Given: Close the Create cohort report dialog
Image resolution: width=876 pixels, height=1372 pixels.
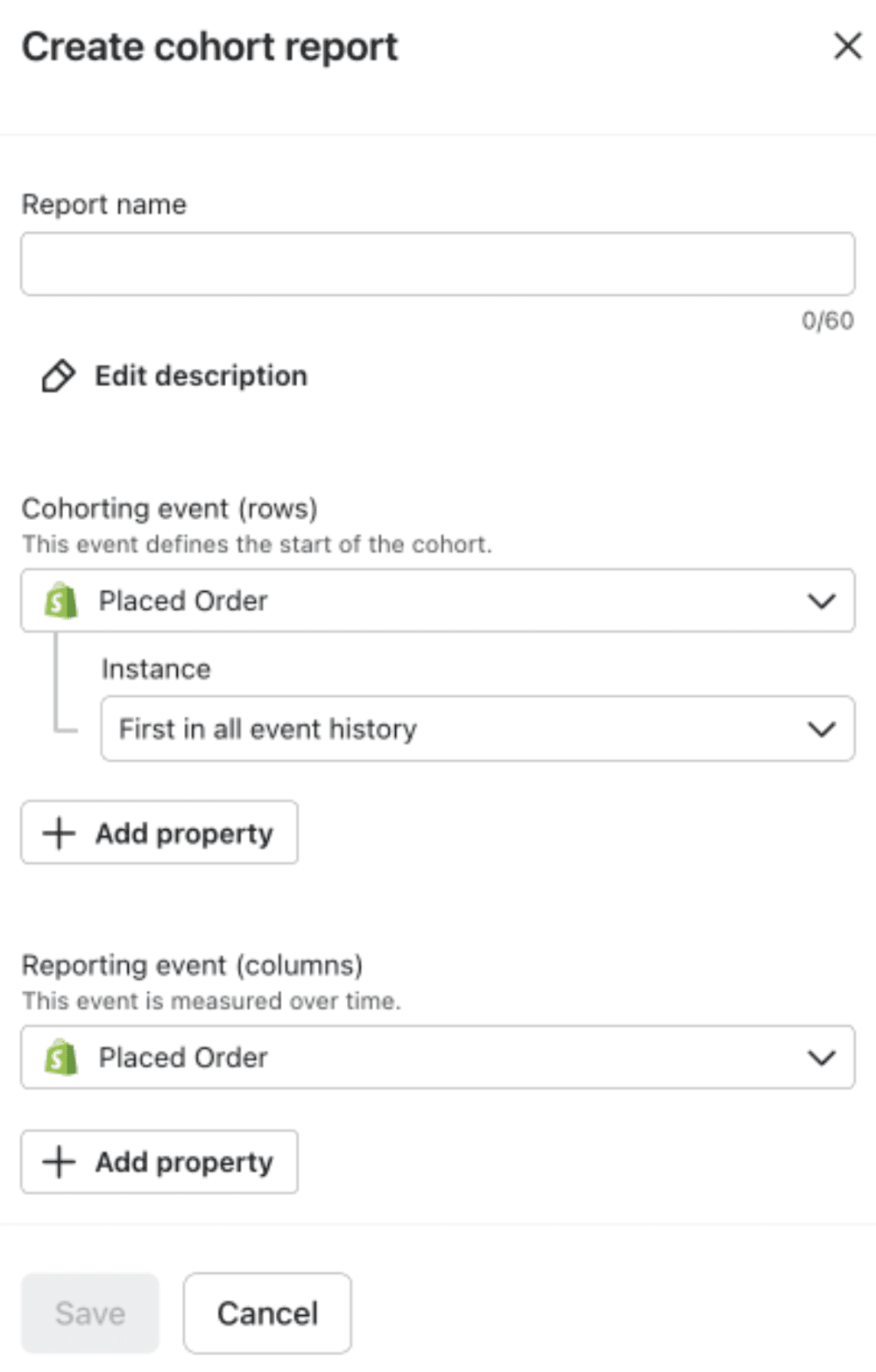Looking at the screenshot, I should pyautogui.click(x=847, y=46).
